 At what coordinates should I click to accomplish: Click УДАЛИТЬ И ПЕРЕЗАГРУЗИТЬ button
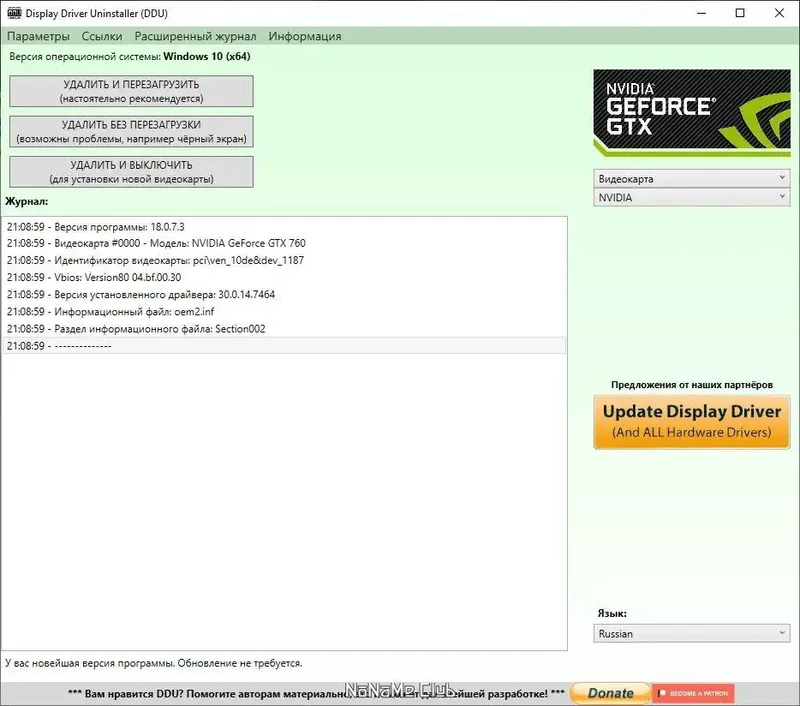click(x=130, y=91)
